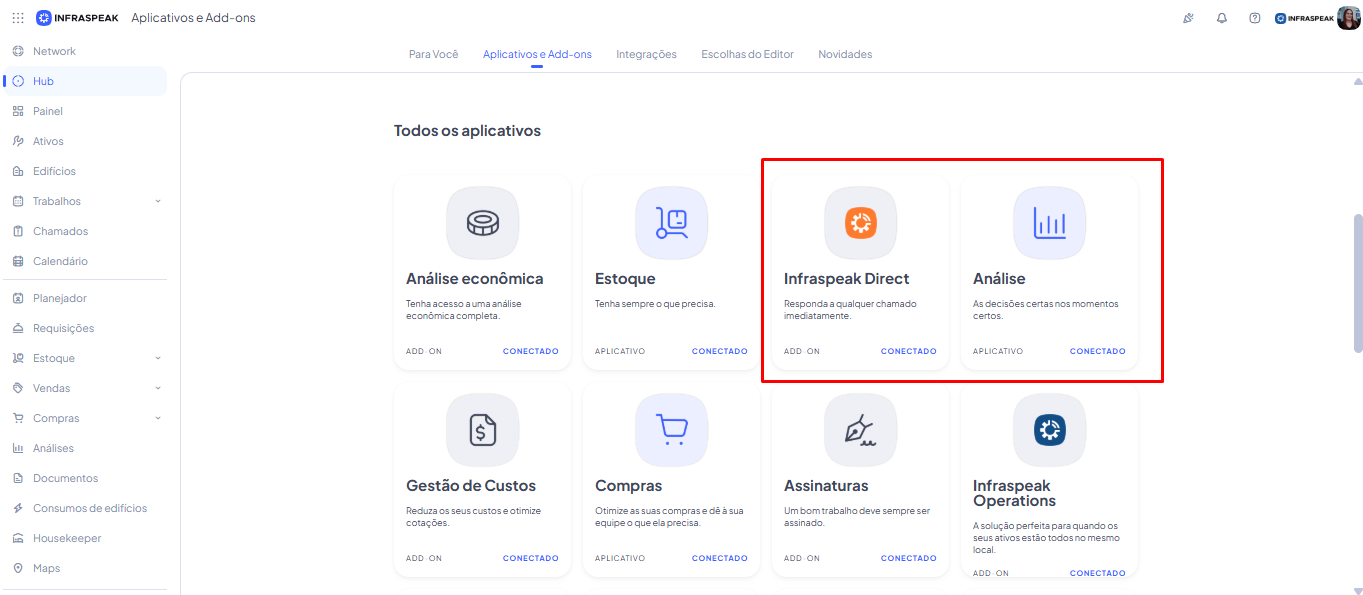Open the Análise econômica card title
Viewport: 1363px width, 595px height.
click(475, 279)
